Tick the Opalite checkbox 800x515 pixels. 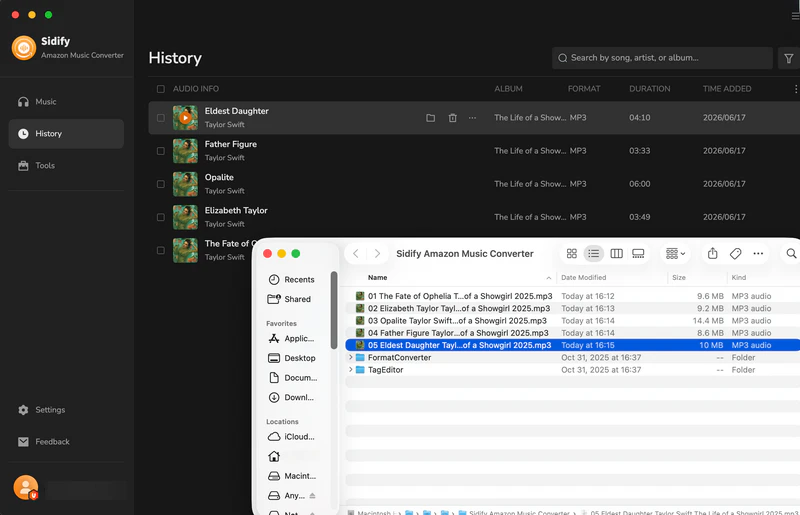(161, 184)
